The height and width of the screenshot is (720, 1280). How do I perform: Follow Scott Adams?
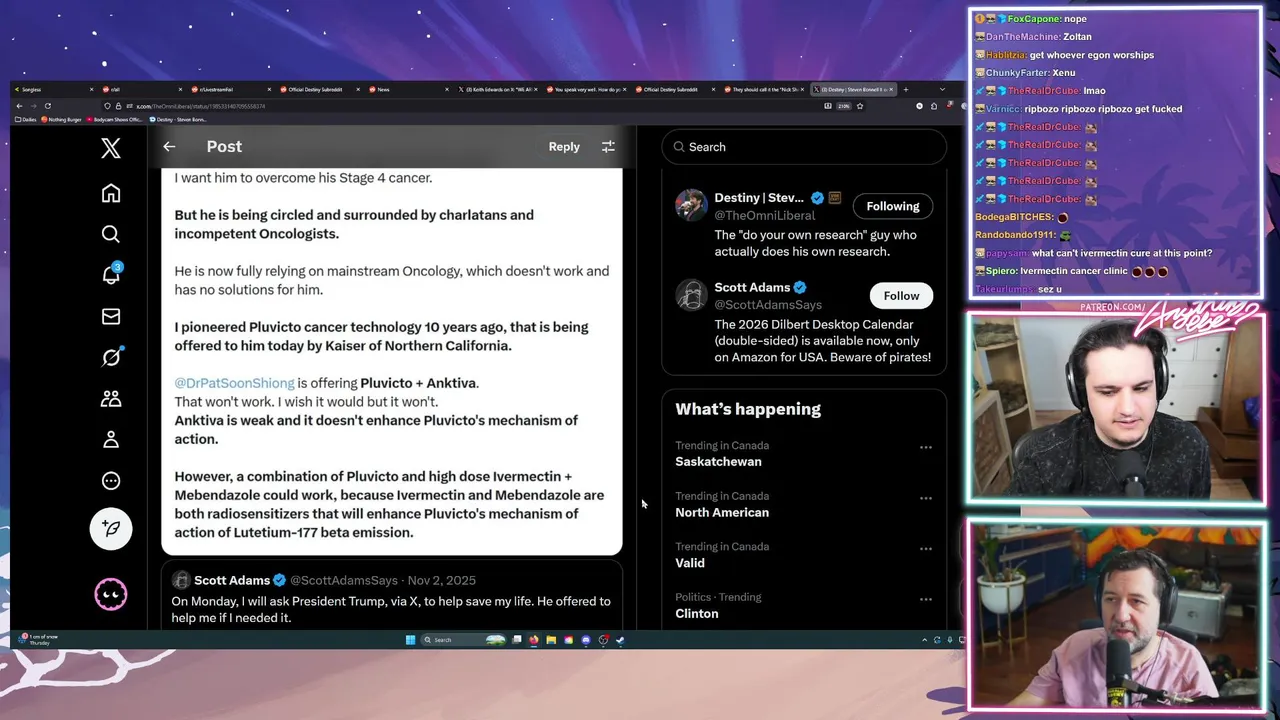click(901, 295)
